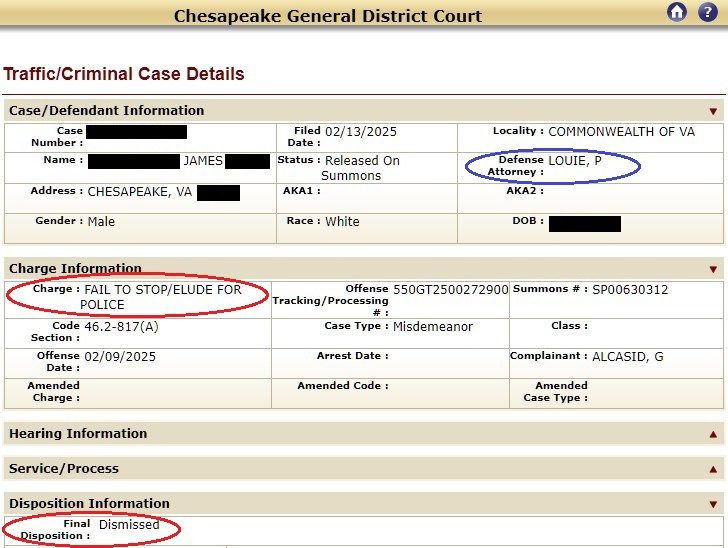Click the defense attorney name LOUIE, P
This screenshot has height=548, width=728.
tap(575, 161)
